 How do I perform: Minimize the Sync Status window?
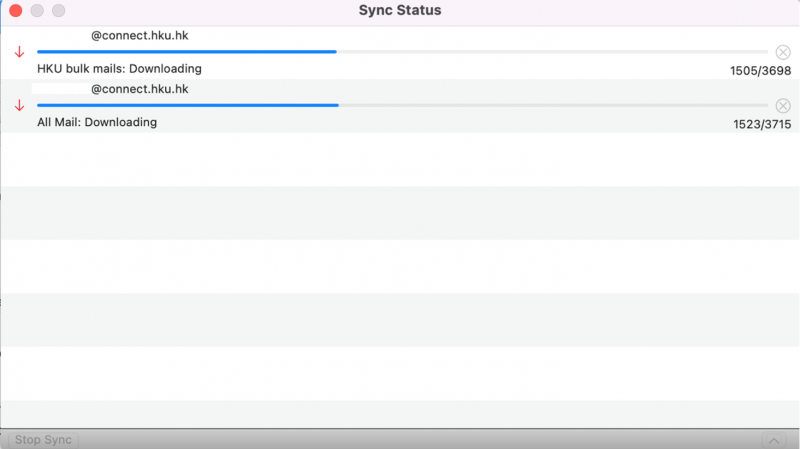pos(37,10)
